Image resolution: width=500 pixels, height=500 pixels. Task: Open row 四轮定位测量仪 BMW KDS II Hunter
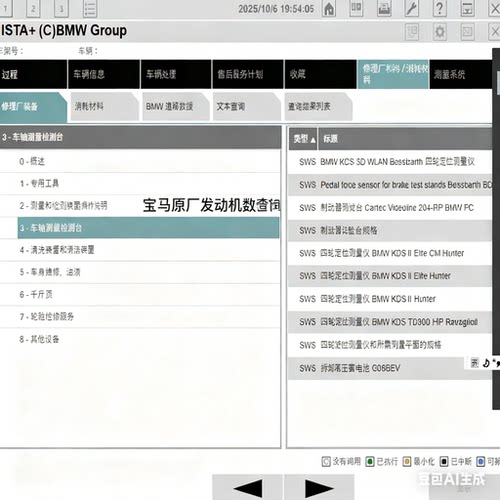point(390,299)
